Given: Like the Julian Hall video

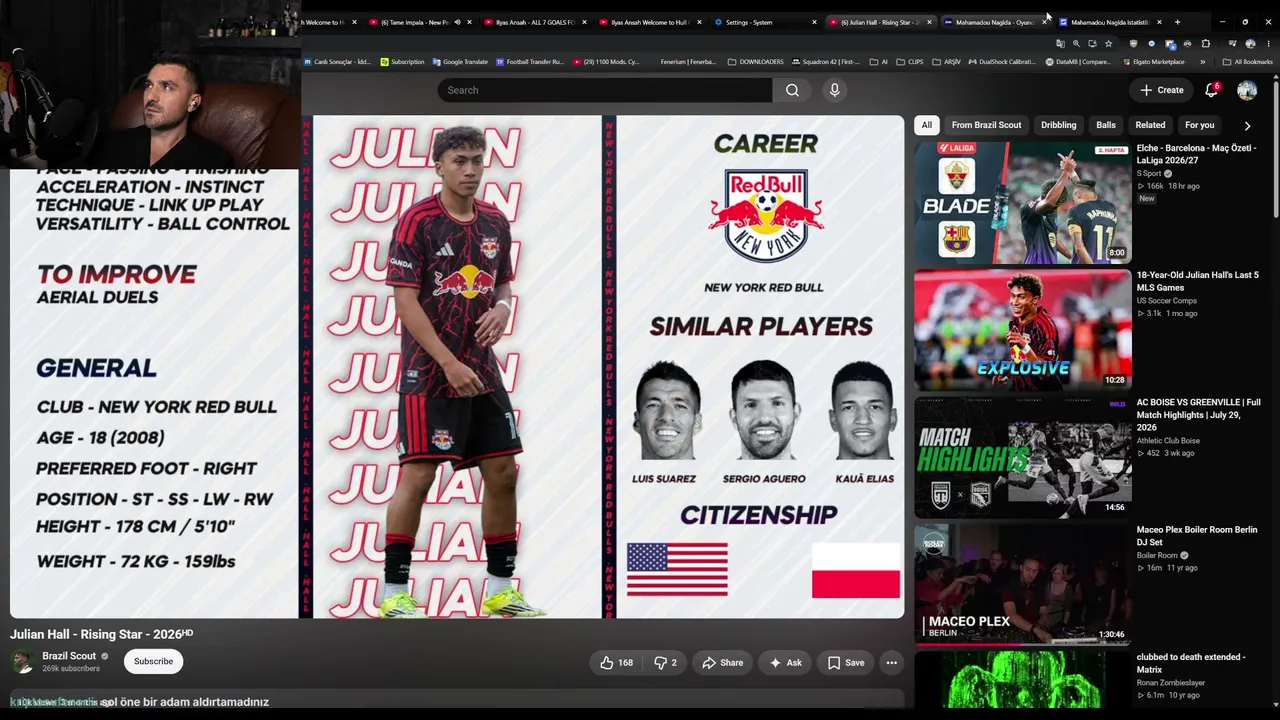Looking at the screenshot, I should tap(616, 662).
